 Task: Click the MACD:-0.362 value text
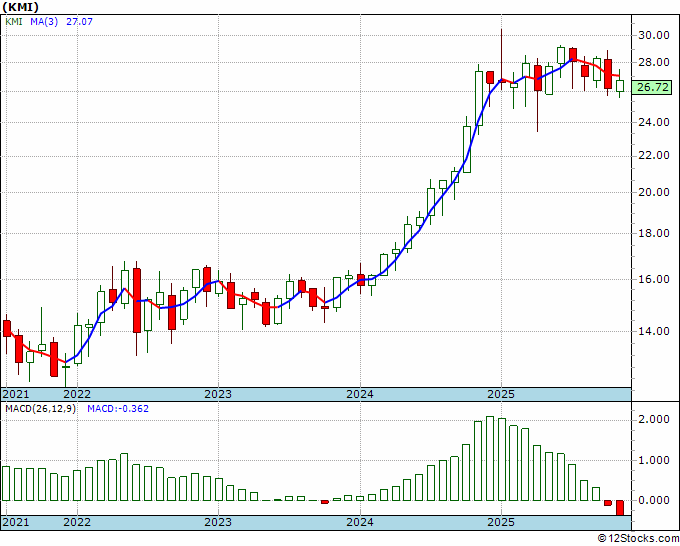point(118,409)
